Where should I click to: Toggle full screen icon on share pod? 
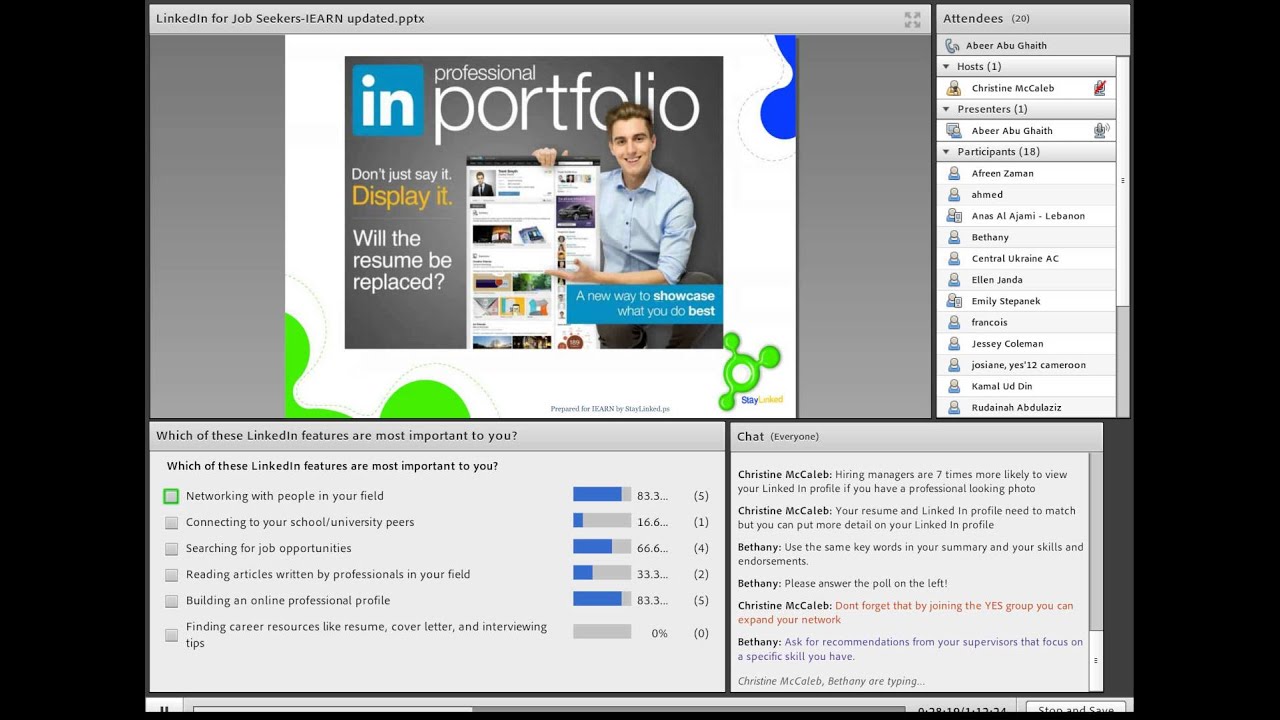pos(912,19)
